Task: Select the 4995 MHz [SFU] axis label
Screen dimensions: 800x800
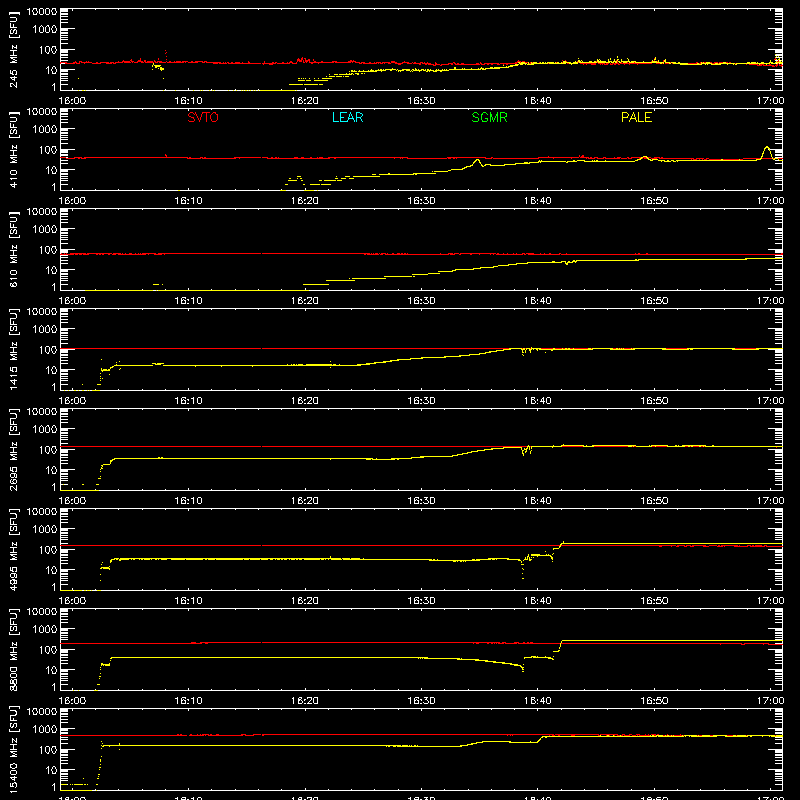Action: (14, 549)
